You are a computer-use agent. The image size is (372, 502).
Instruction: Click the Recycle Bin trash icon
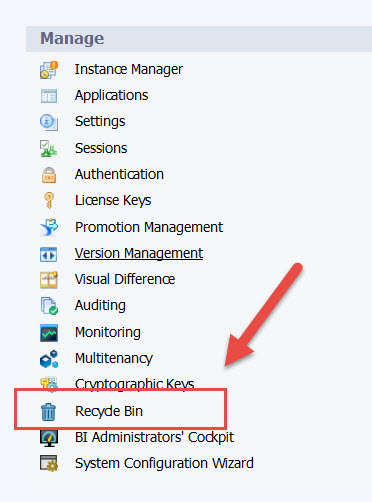[x=48, y=411]
